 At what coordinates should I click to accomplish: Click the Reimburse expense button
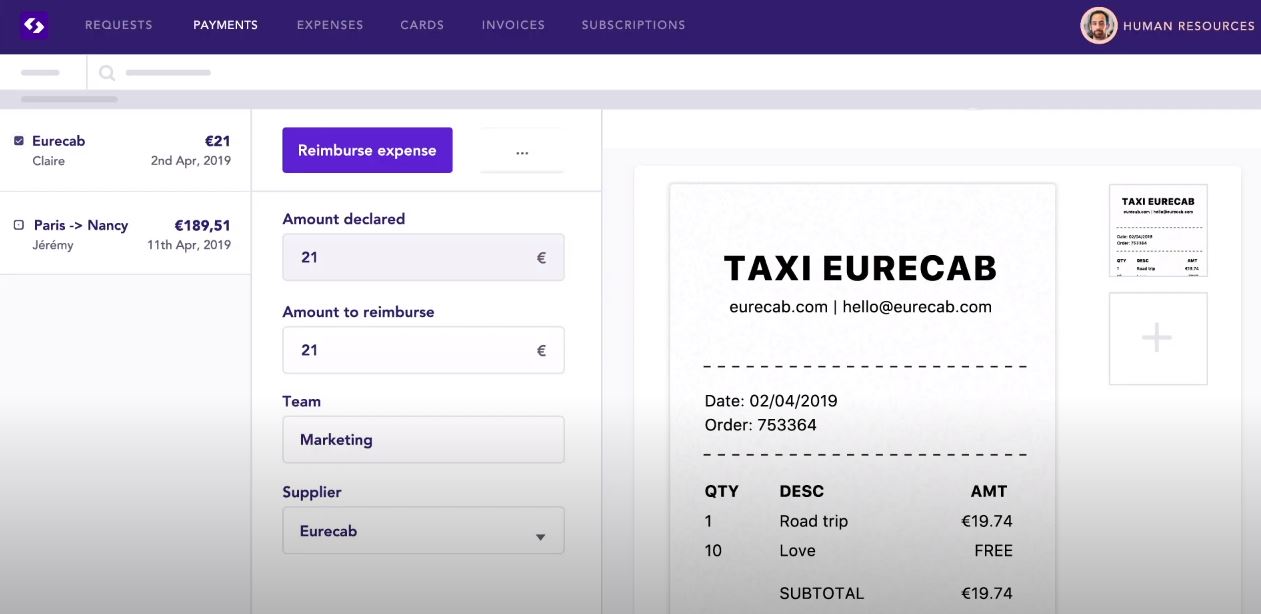(367, 150)
